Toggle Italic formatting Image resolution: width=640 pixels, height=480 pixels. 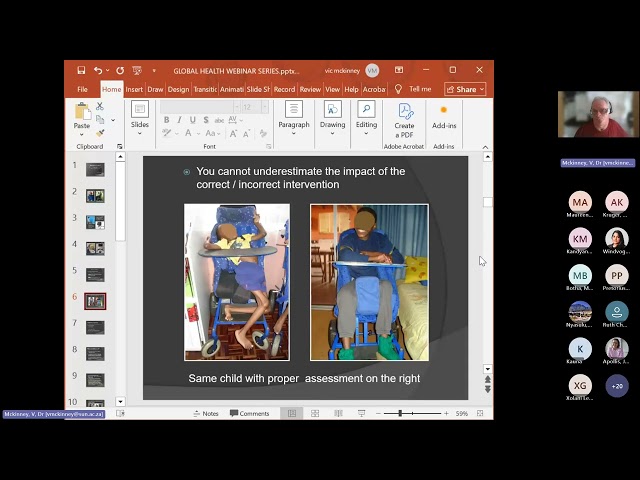(179, 120)
